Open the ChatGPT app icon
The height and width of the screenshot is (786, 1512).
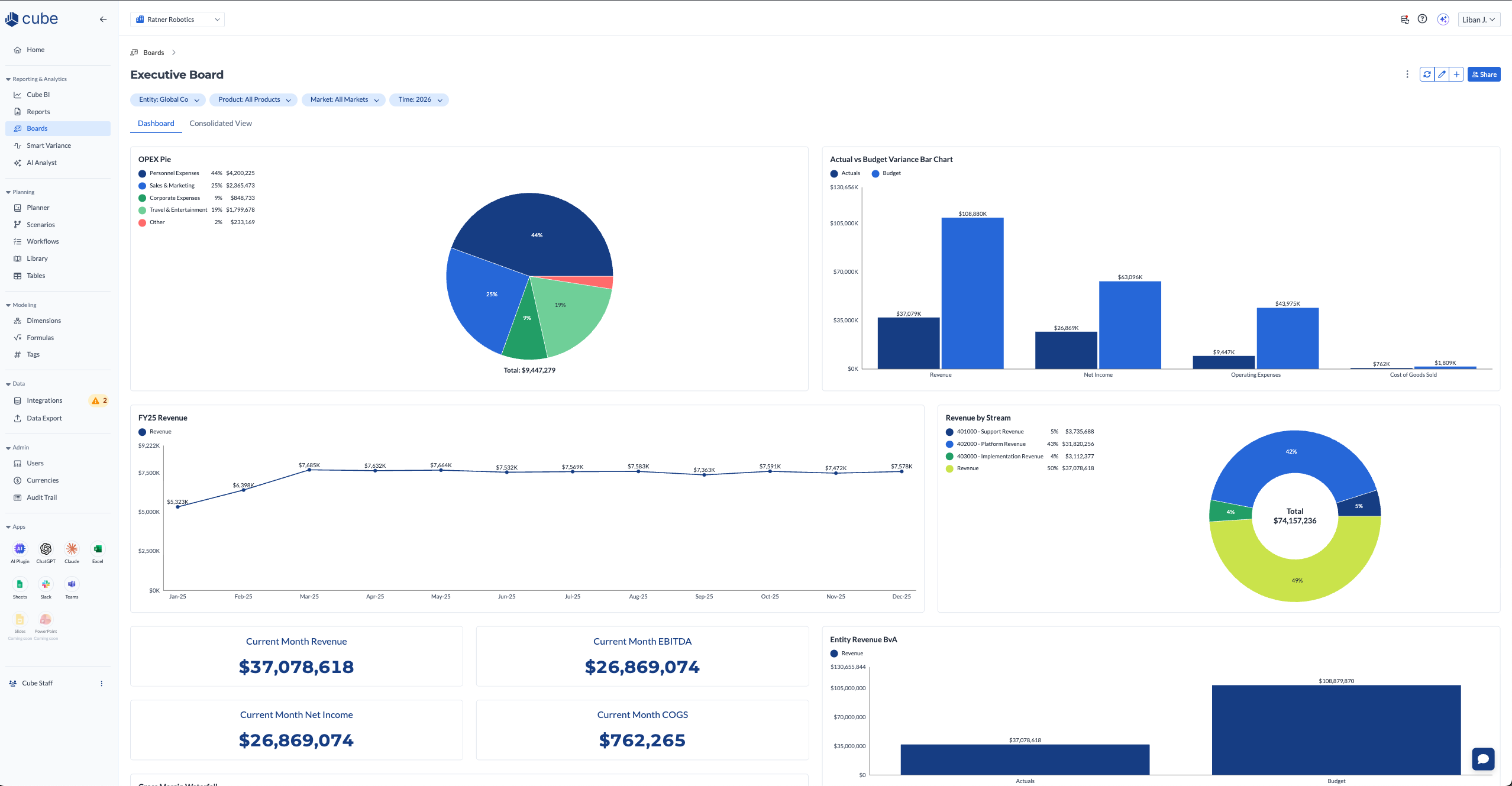[46, 548]
